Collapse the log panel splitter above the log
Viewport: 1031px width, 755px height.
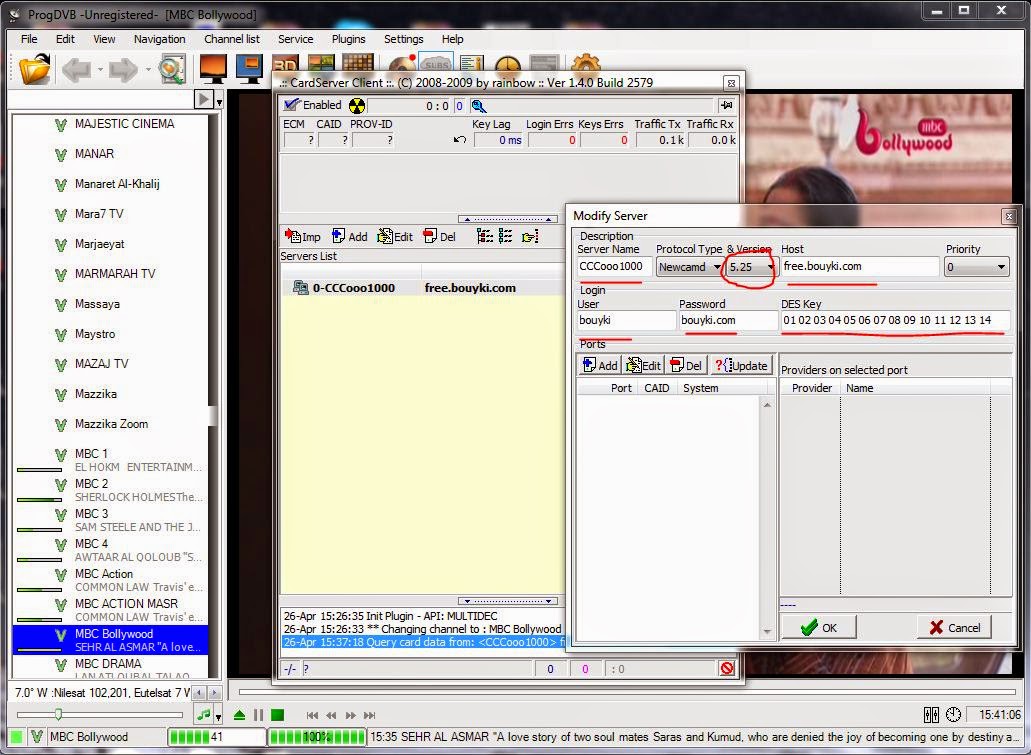[508, 601]
